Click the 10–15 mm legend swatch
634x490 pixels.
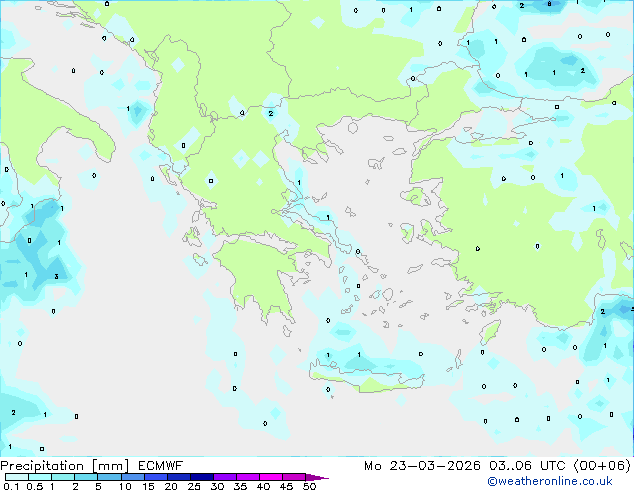pyautogui.click(x=132, y=477)
